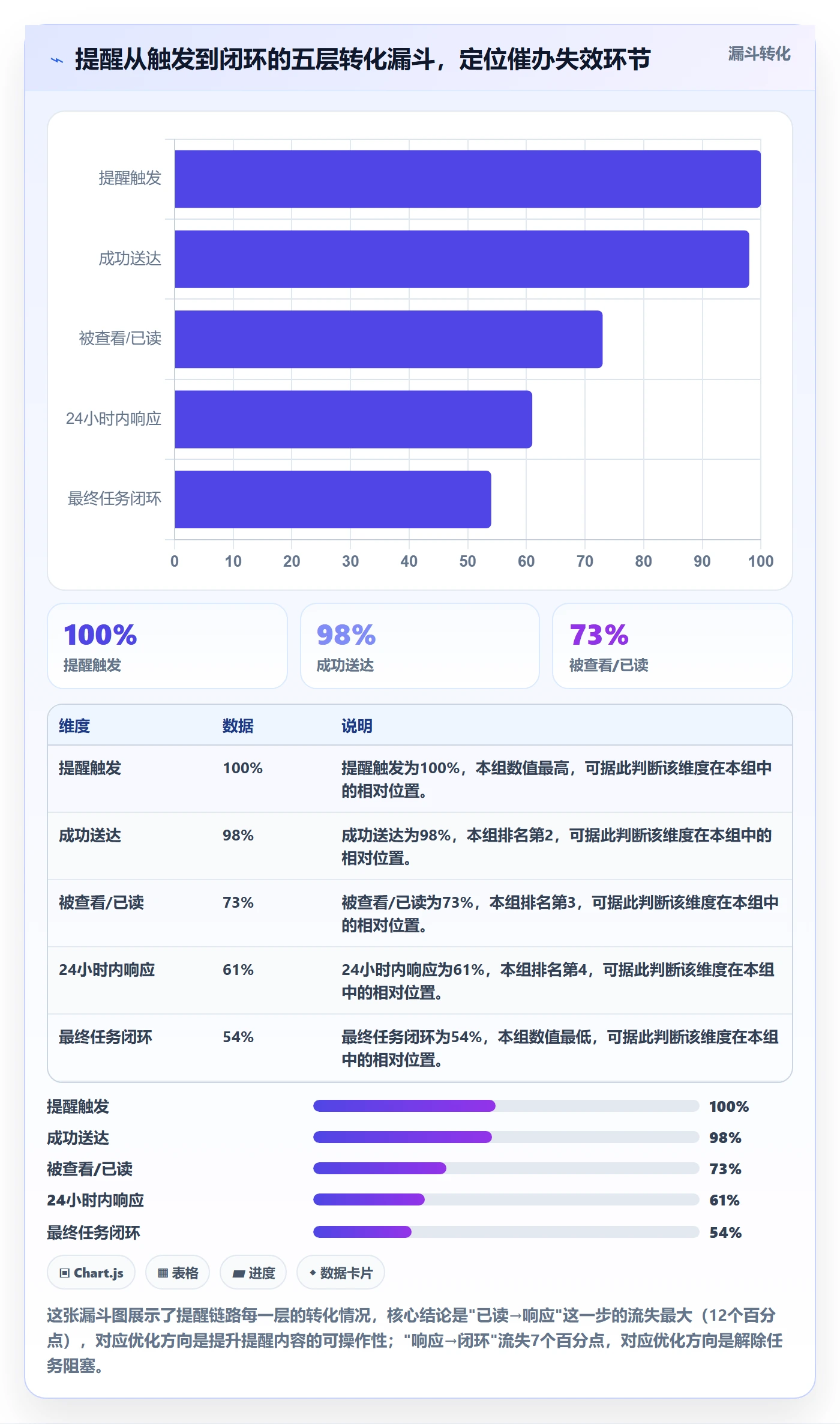
Task: Click the 成功送达 progress bar
Action: 506,1137
